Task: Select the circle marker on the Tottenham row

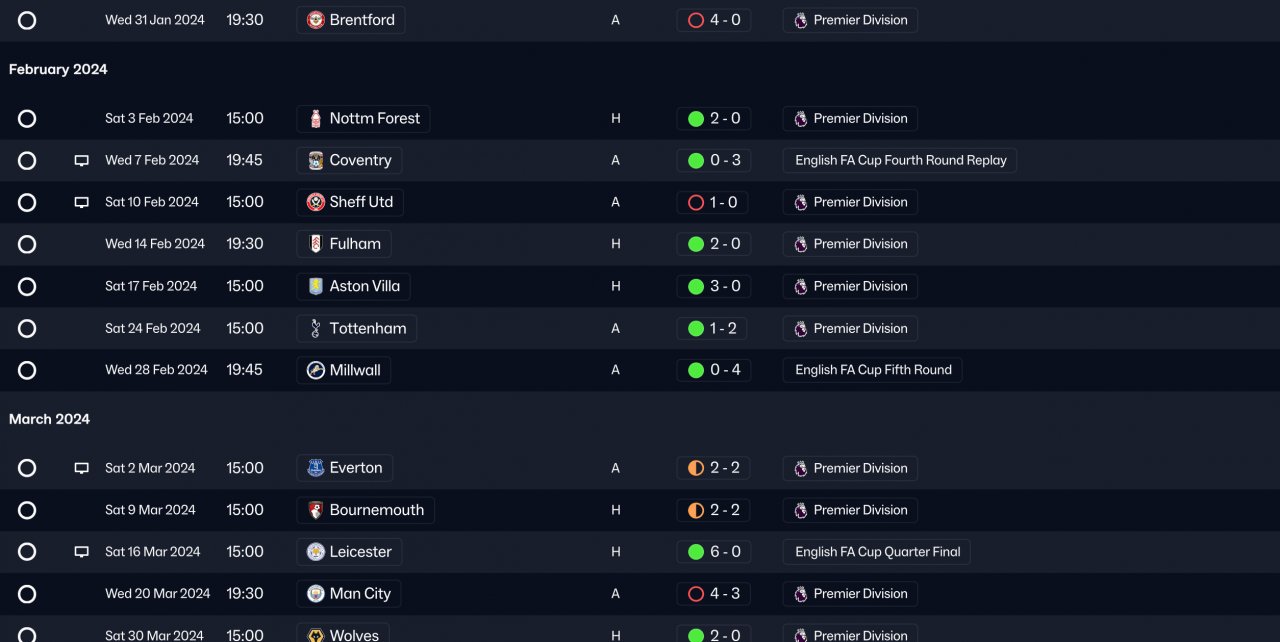Action: 27,328
